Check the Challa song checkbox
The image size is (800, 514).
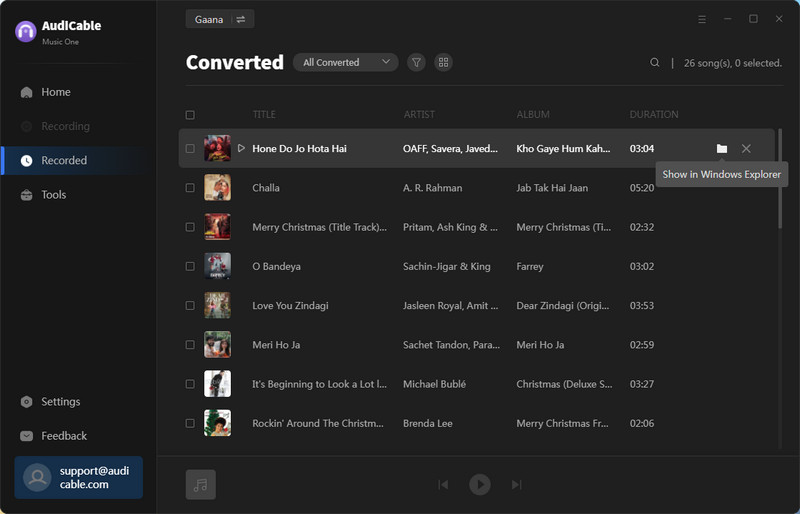coord(190,188)
